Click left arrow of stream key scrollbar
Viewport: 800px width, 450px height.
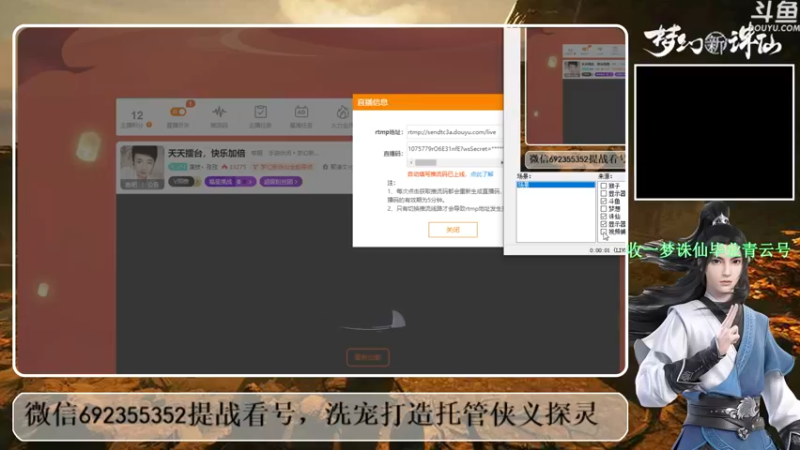coord(411,162)
